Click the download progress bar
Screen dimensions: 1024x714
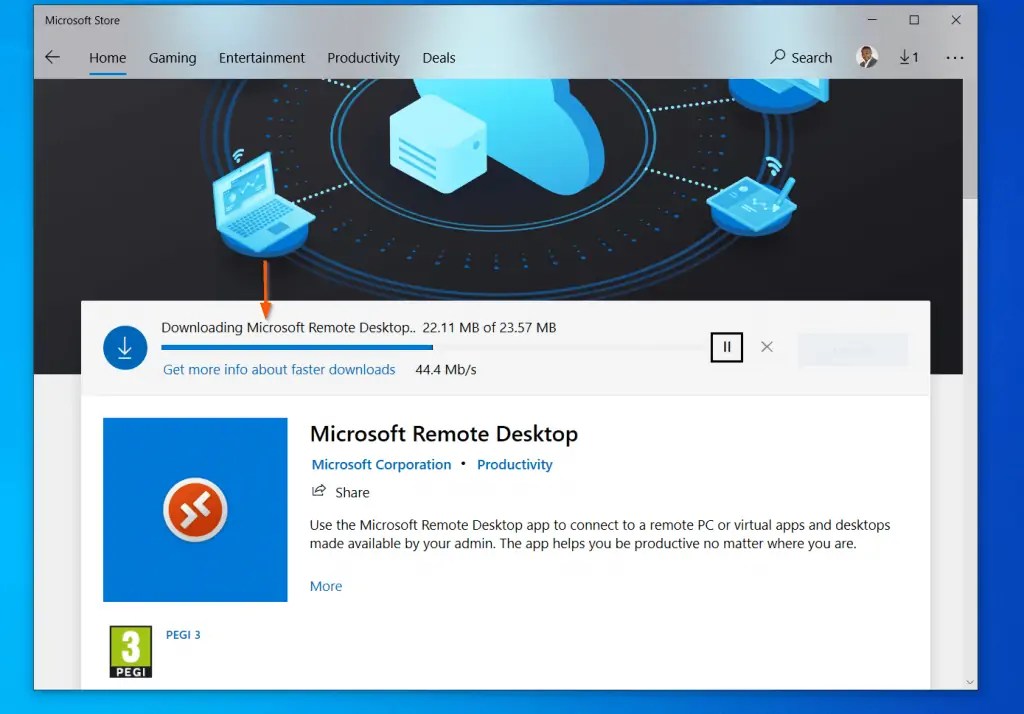[431, 348]
